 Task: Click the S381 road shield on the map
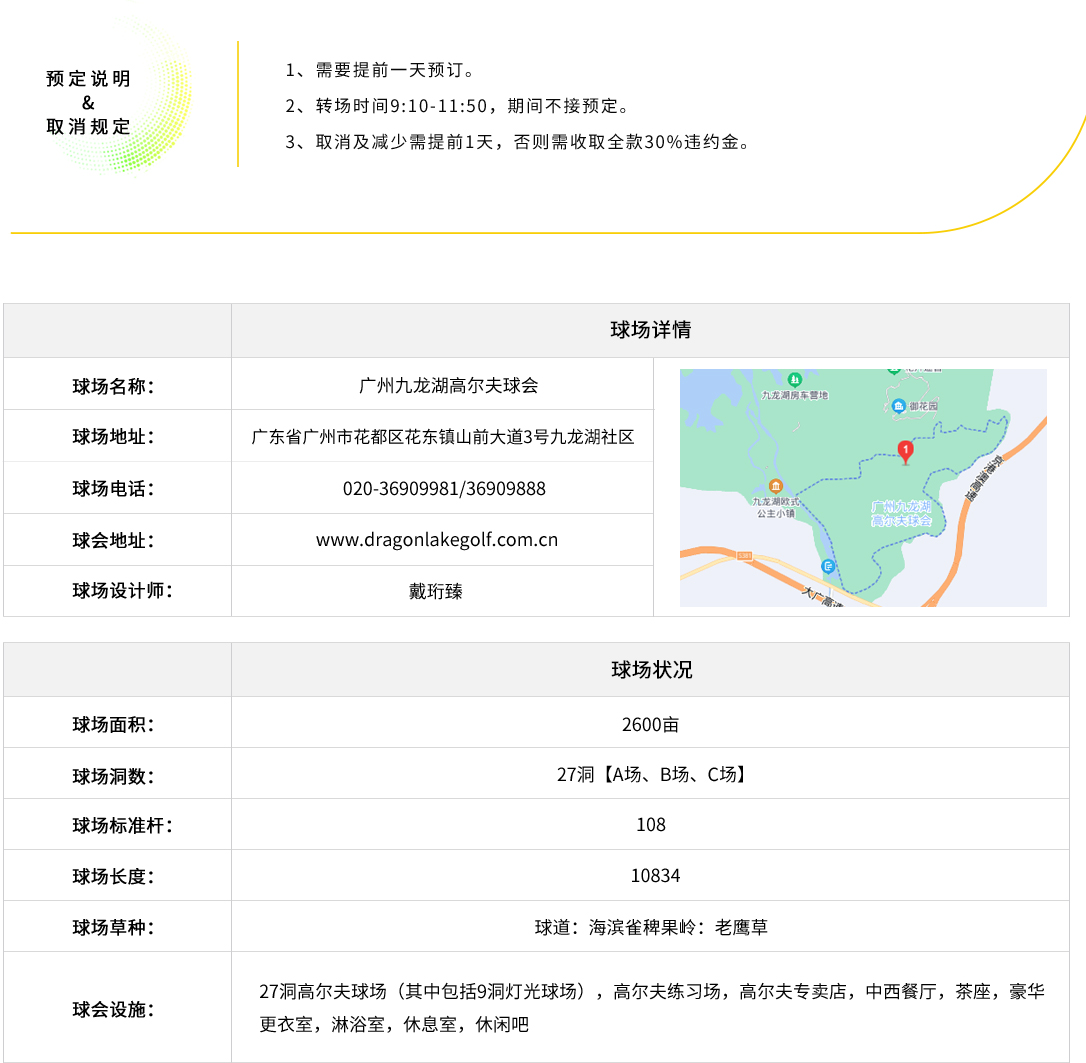[x=743, y=555]
